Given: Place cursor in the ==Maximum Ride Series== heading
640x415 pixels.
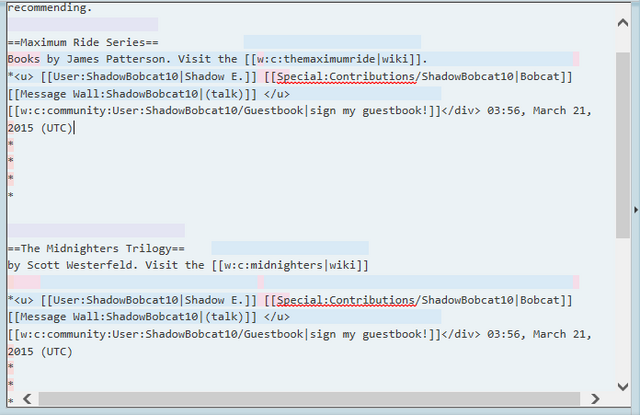Looking at the screenshot, I should [x=83, y=42].
